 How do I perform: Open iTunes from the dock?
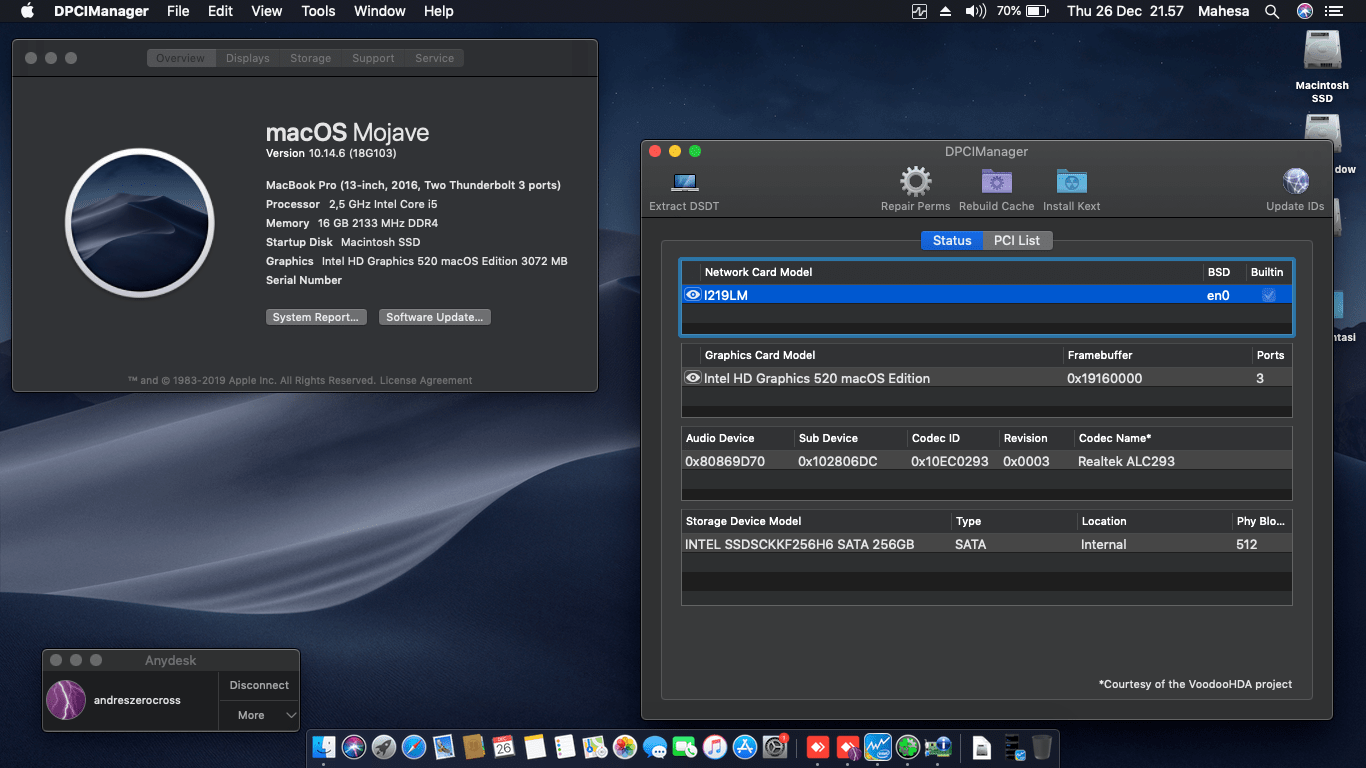(714, 746)
